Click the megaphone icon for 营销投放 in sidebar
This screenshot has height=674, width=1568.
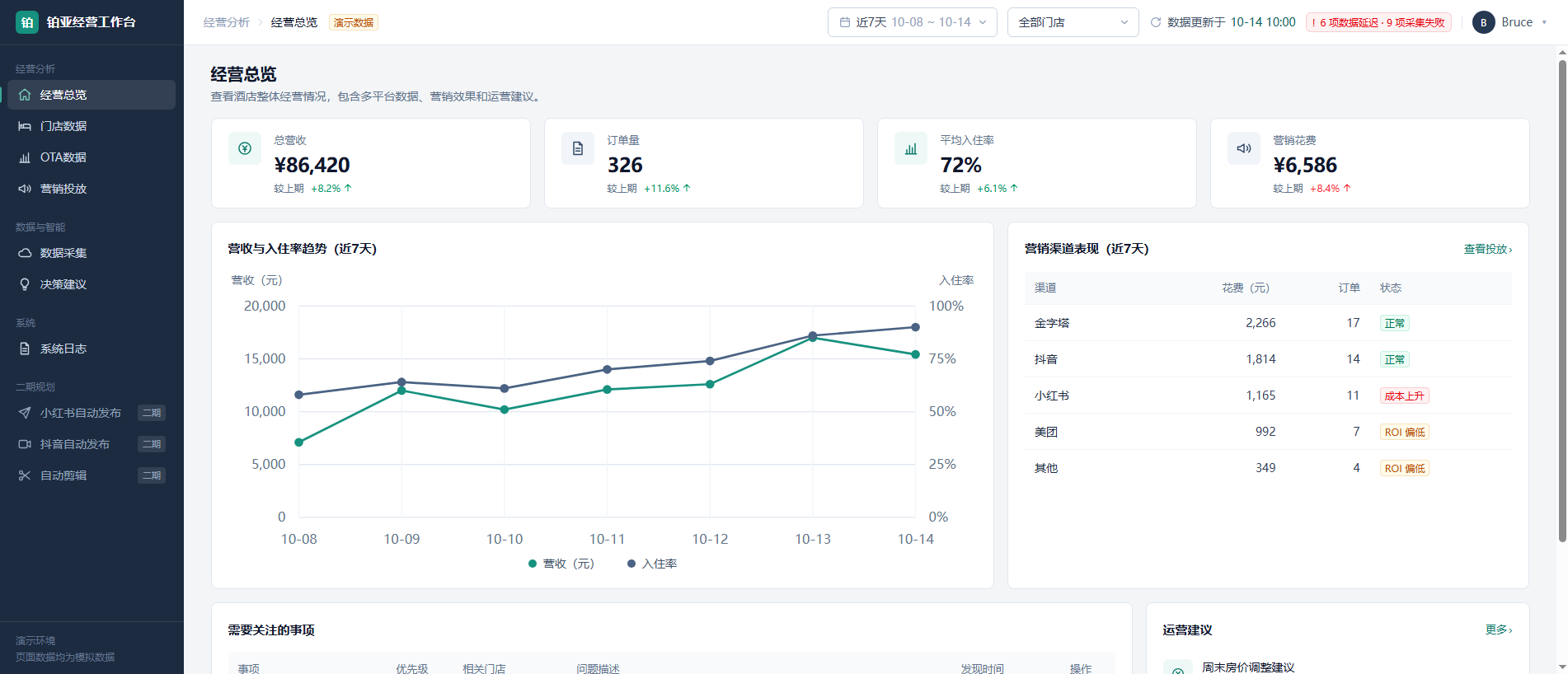(x=25, y=189)
